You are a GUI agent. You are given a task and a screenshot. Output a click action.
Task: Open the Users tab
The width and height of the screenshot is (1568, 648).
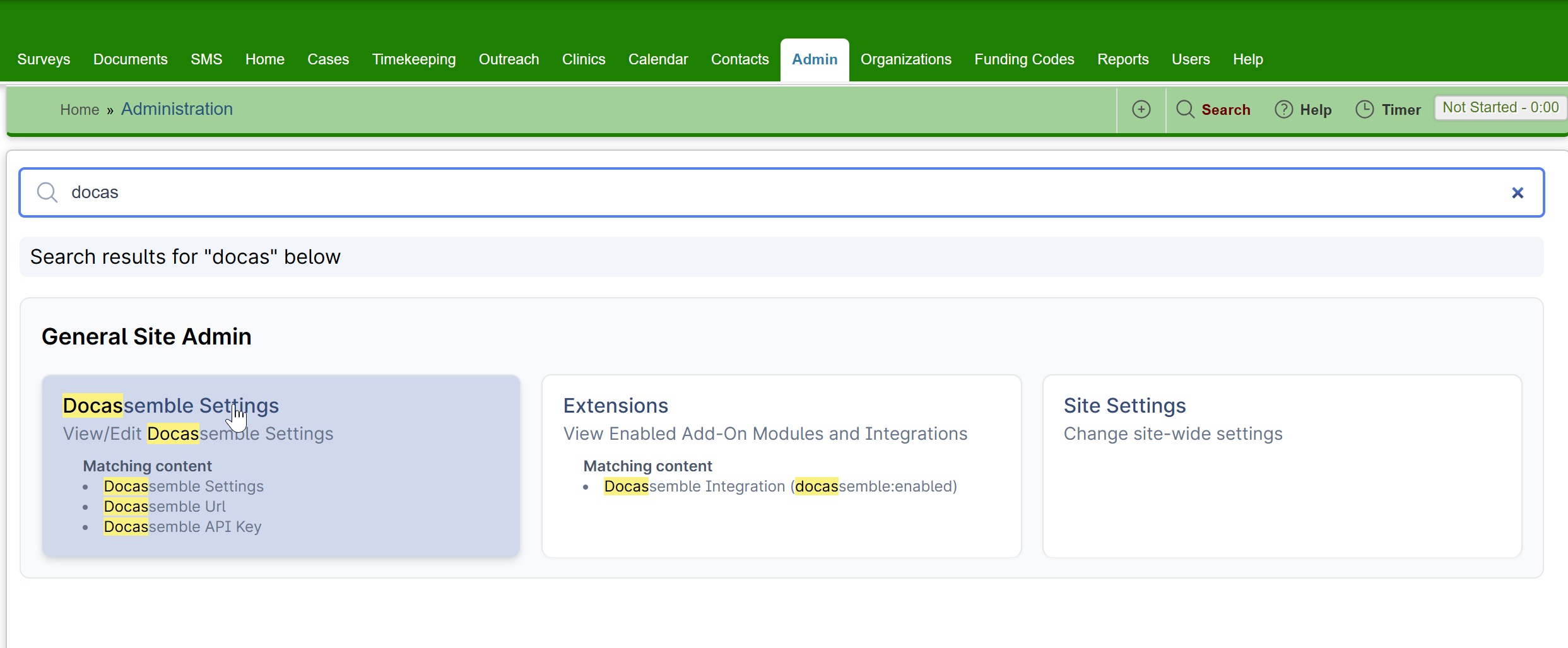tap(1191, 59)
